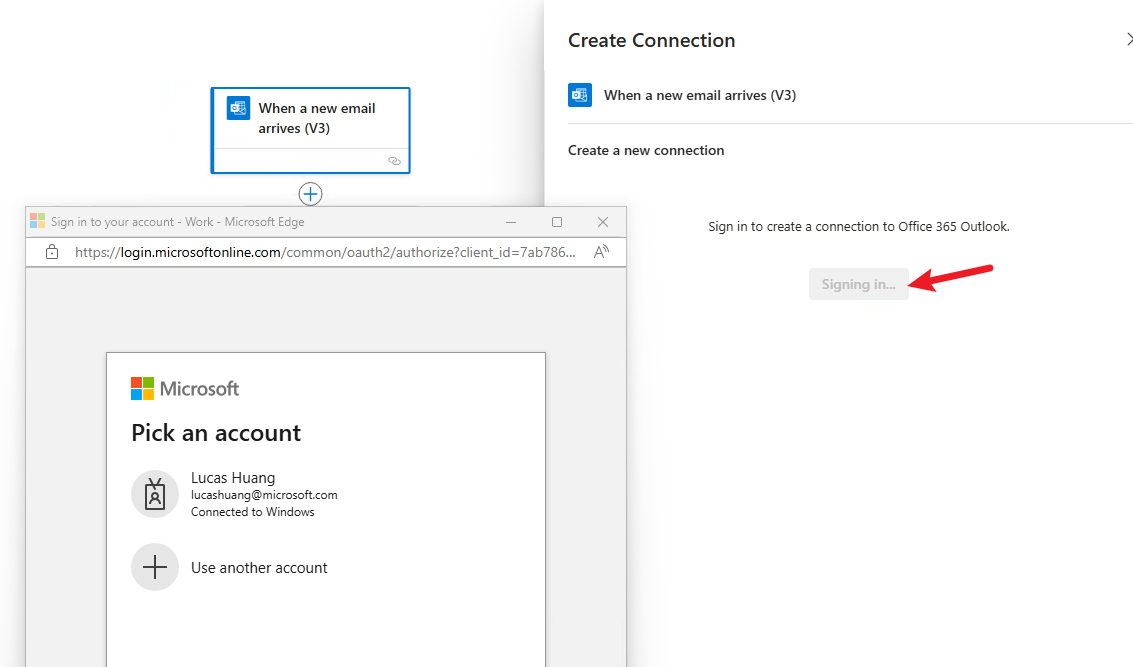Click the connection link icon on trigger card
The image size is (1133, 667).
(395, 160)
